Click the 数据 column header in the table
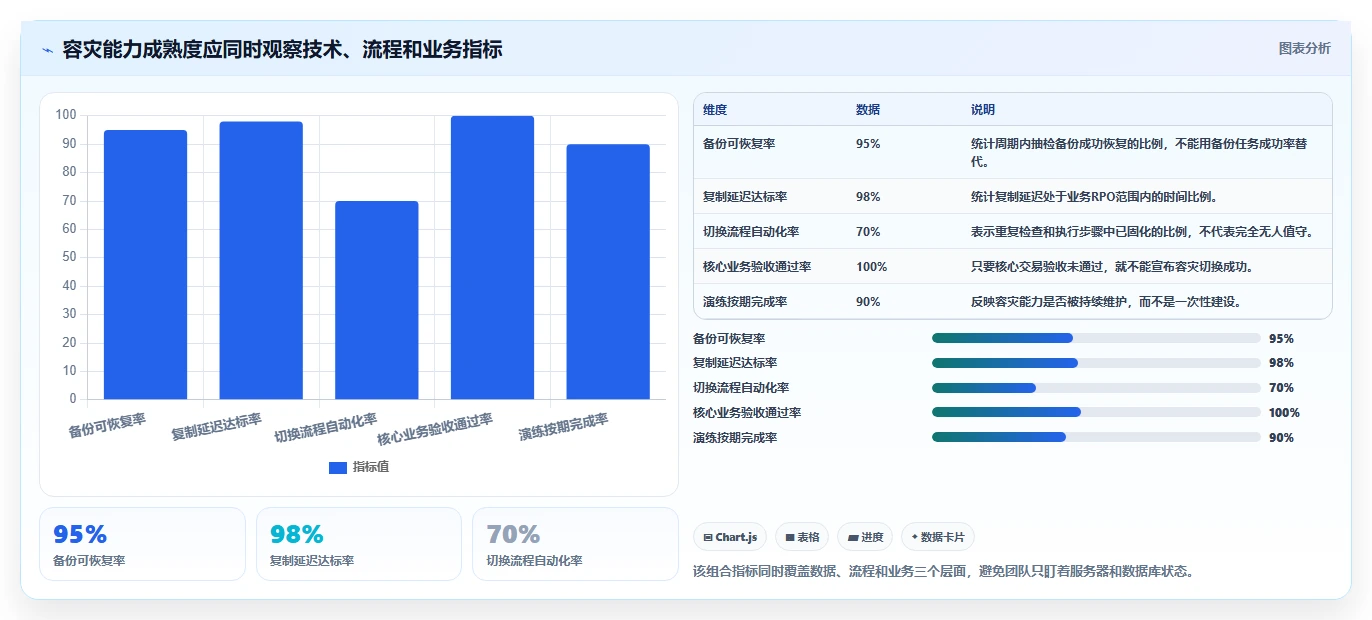 [868, 110]
